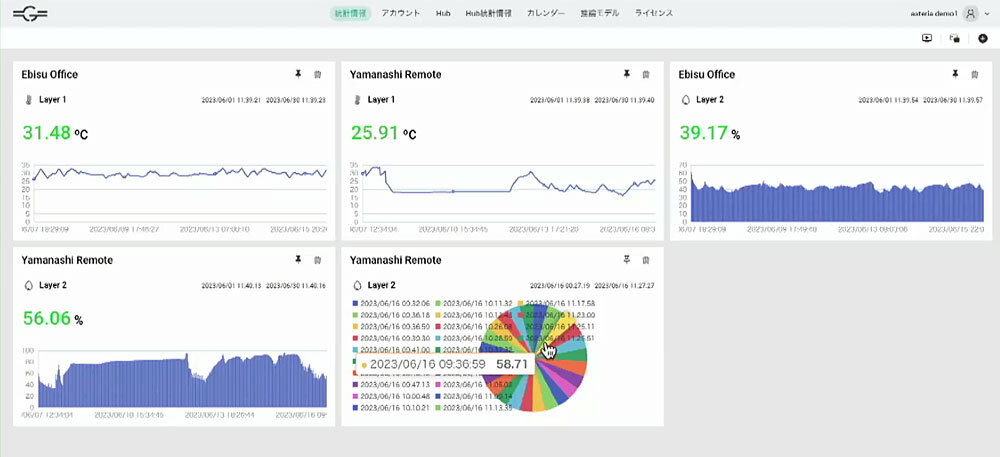Remove the Yamanashi Remote humidity bar chart card

click(x=317, y=259)
